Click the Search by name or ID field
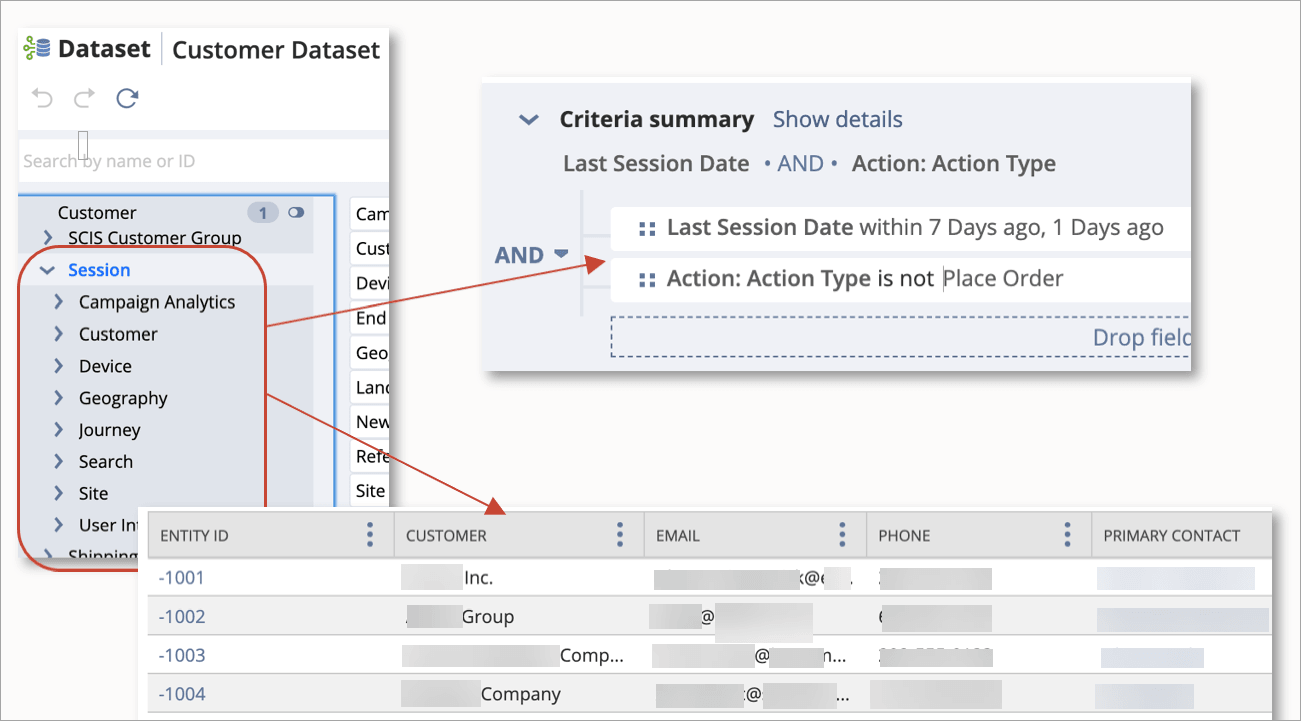Screen dimensions: 1301x721 point(204,161)
